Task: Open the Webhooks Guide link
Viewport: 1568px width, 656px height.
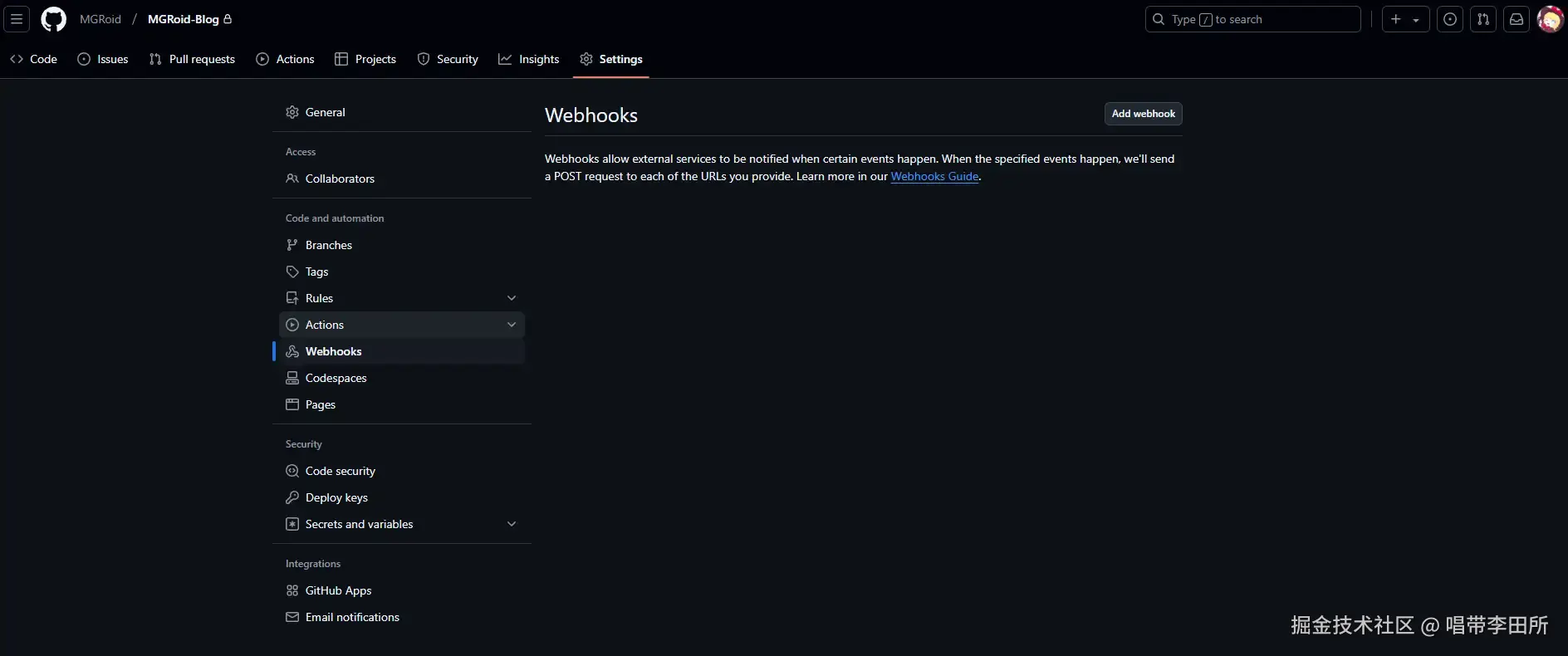Action: tap(934, 176)
